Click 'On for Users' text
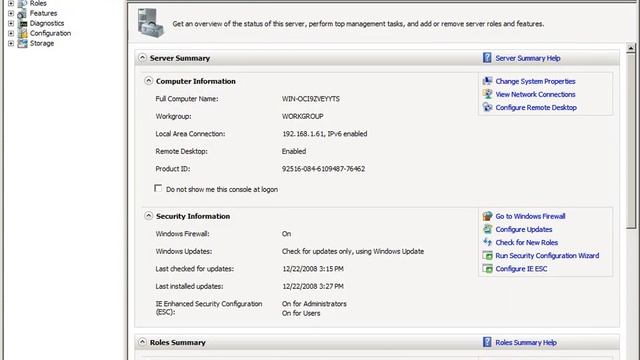The image size is (640, 360). coord(301,313)
